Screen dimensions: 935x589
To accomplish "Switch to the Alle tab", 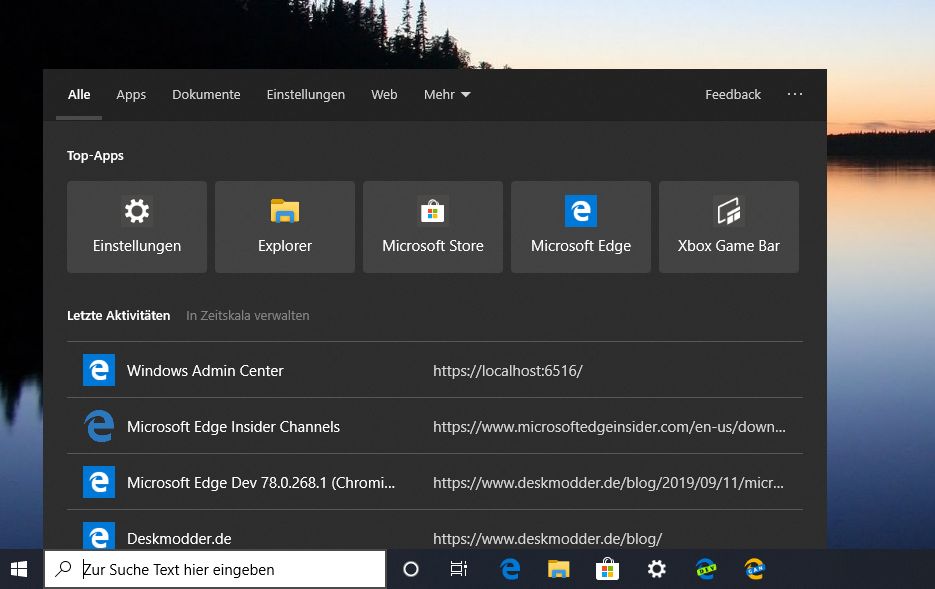I will (x=79, y=95).
